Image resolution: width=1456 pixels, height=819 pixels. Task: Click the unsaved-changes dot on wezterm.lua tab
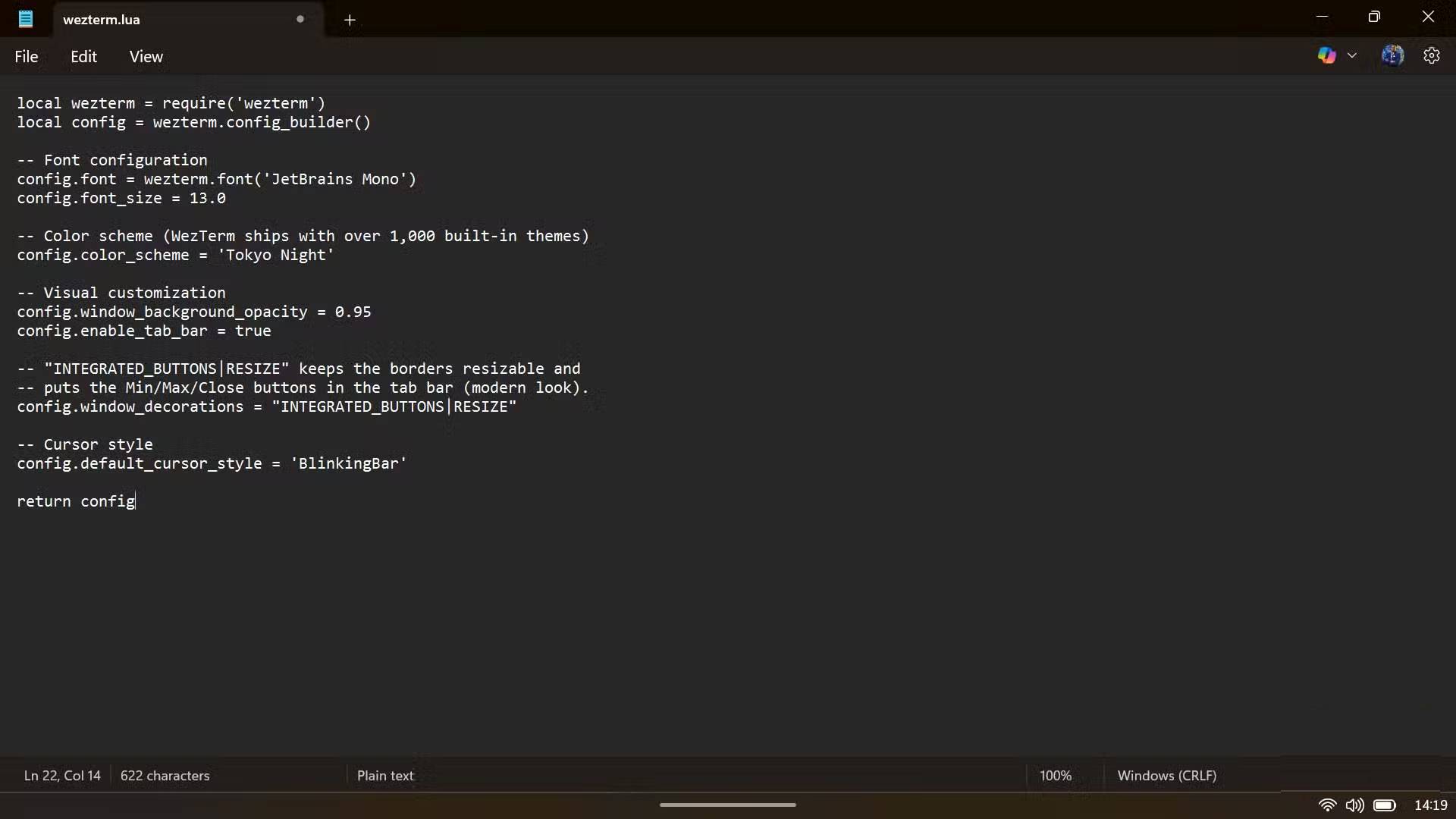tap(300, 19)
